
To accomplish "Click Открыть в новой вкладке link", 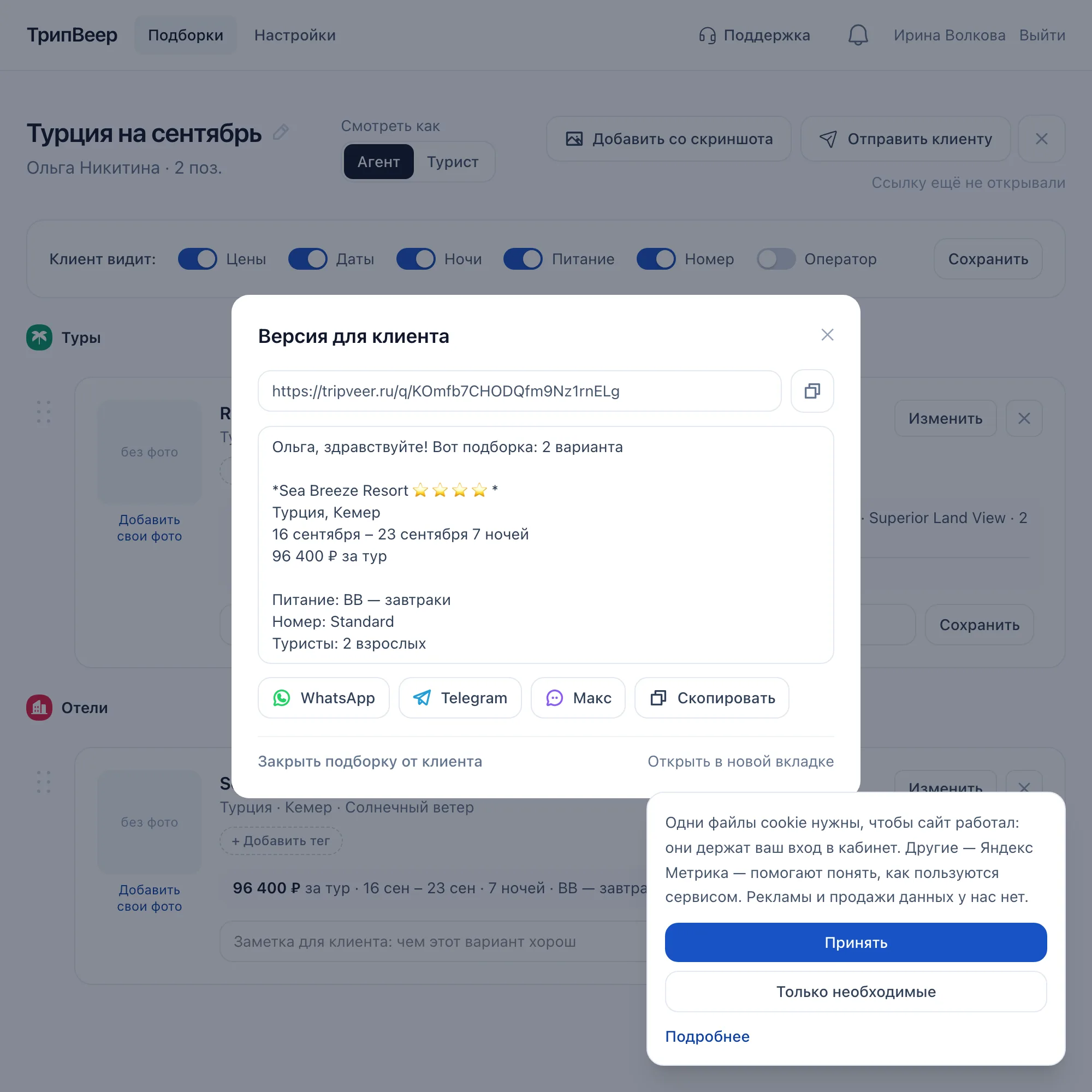I will (740, 761).
